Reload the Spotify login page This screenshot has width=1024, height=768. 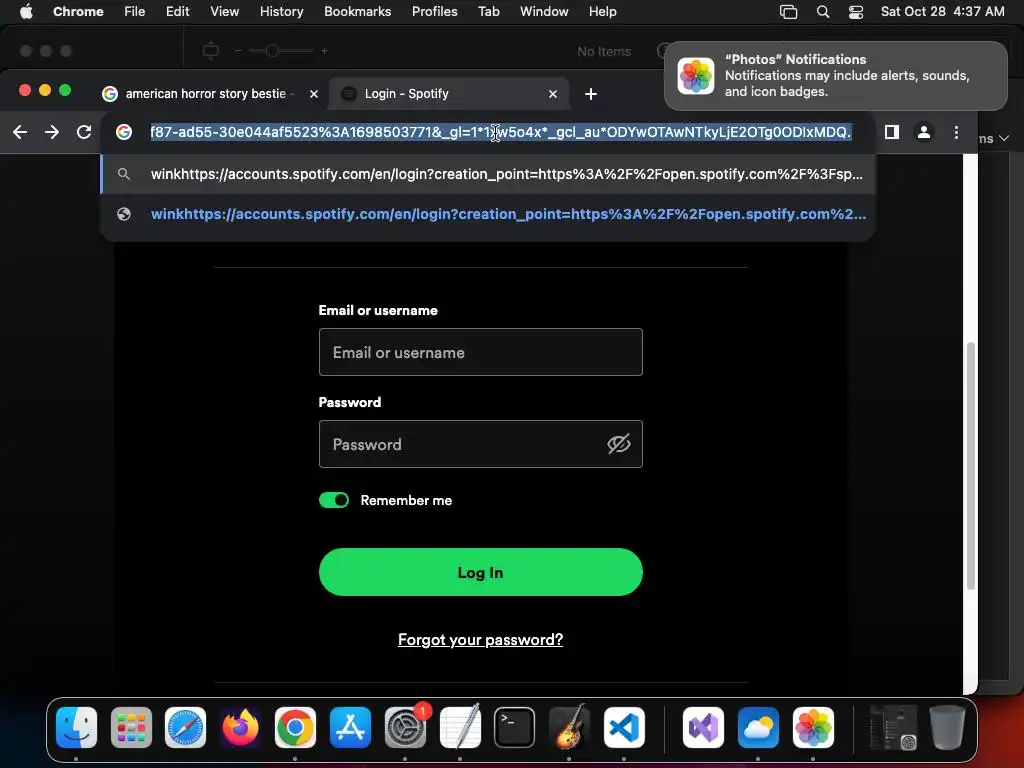[84, 132]
